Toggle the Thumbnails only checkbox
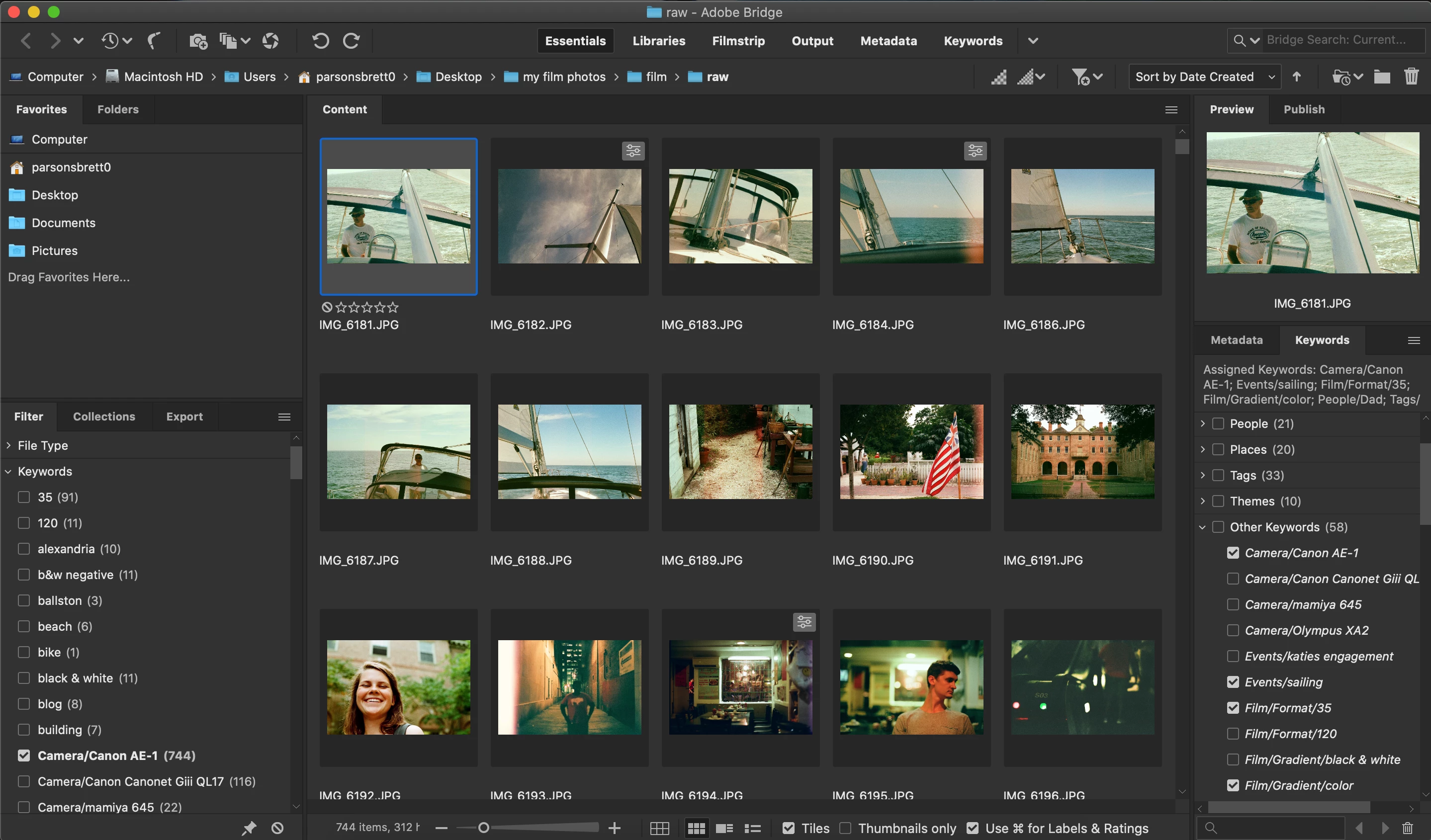 845,828
